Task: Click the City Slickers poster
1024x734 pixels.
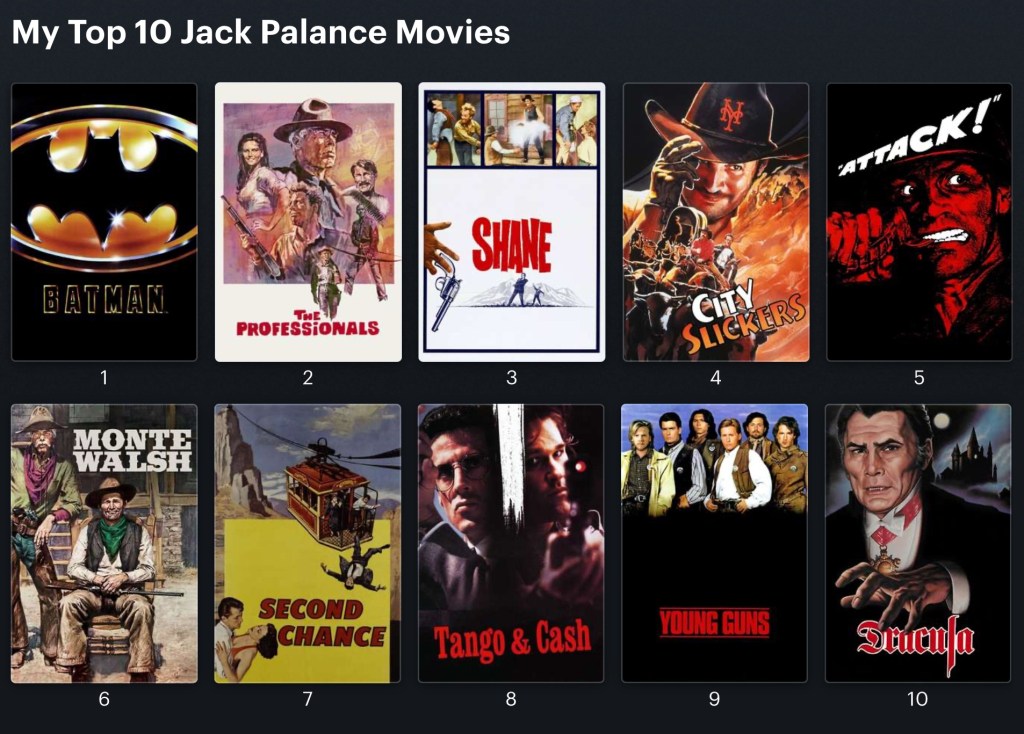Action: pyautogui.click(x=716, y=222)
